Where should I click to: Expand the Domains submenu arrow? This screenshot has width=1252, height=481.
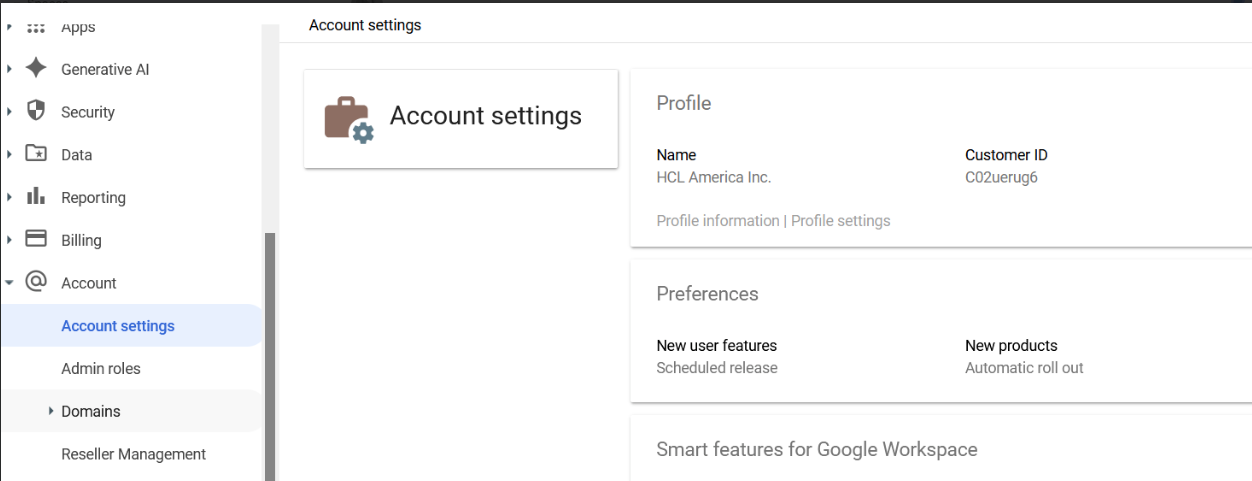(x=51, y=411)
